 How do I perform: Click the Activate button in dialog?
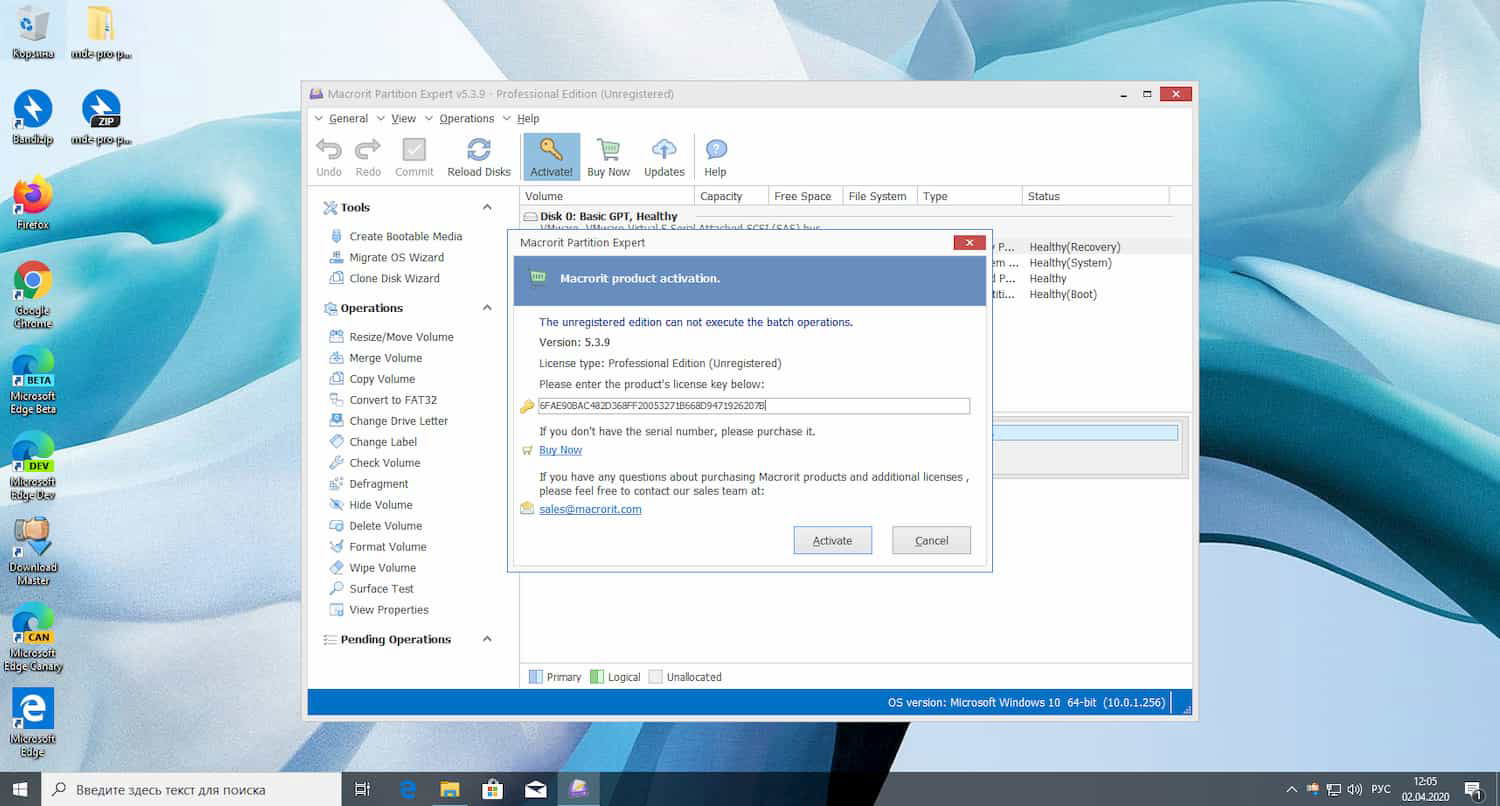tap(832, 540)
